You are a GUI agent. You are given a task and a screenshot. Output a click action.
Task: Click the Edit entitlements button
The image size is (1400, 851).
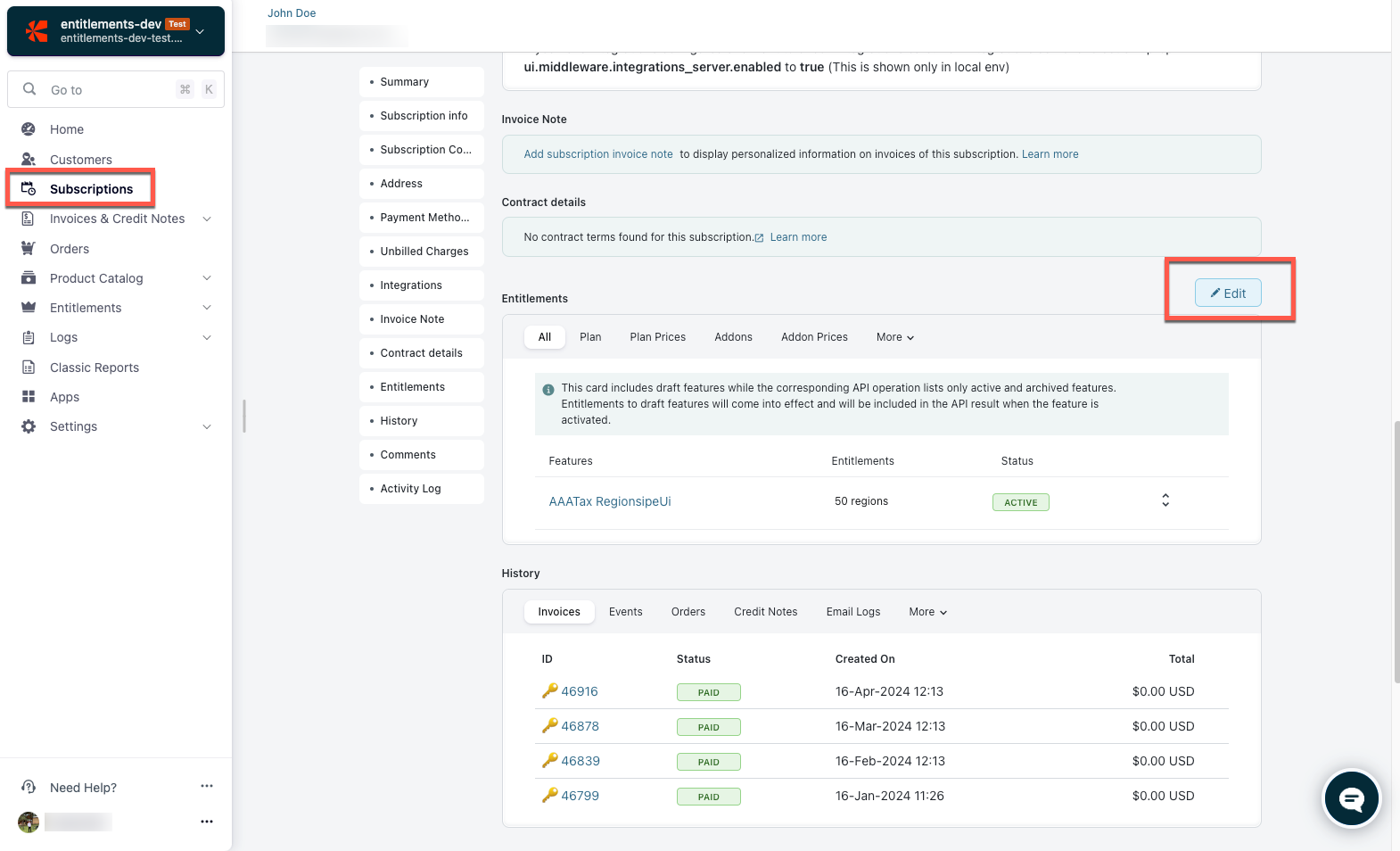(x=1228, y=293)
